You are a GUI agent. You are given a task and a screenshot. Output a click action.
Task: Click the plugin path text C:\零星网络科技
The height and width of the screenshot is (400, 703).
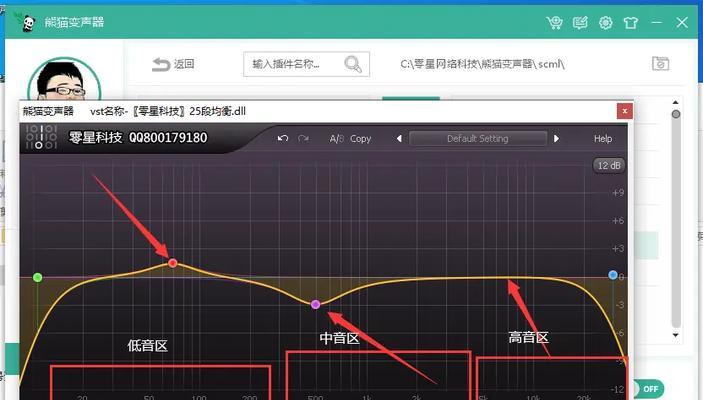click(482, 64)
